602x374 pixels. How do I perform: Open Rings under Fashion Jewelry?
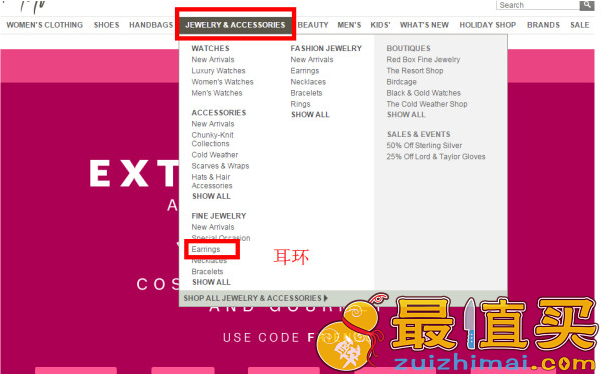point(300,104)
